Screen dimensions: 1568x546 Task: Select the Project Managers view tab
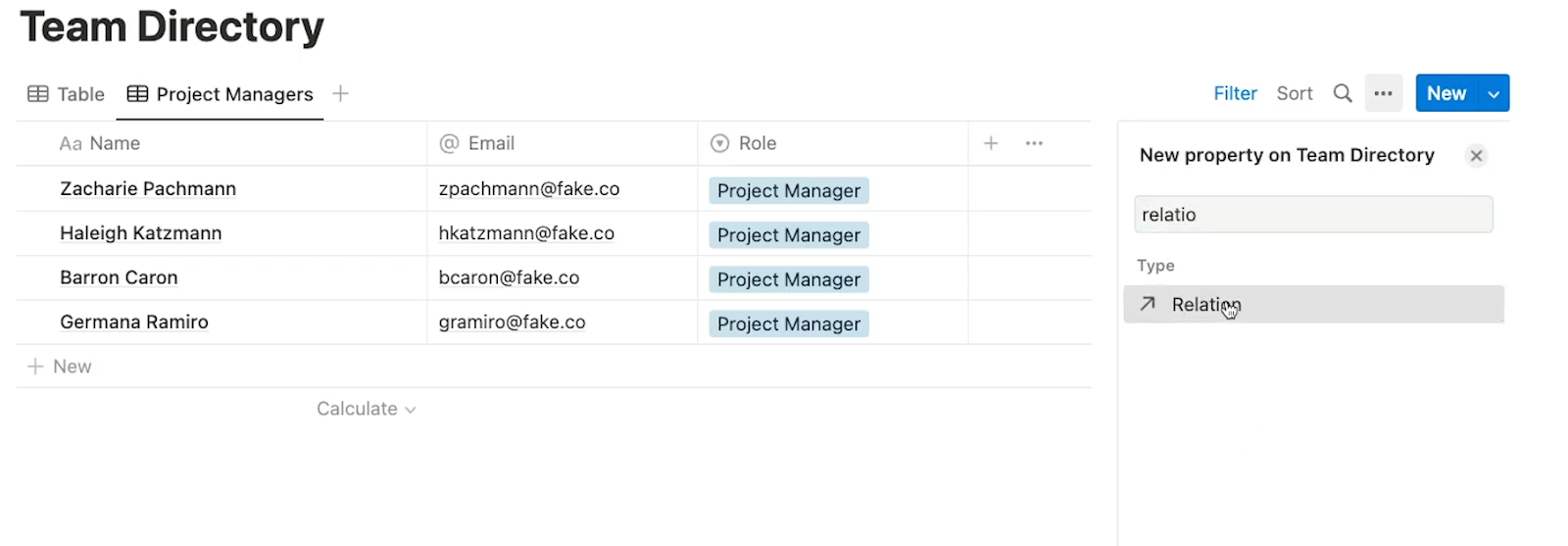tap(220, 94)
